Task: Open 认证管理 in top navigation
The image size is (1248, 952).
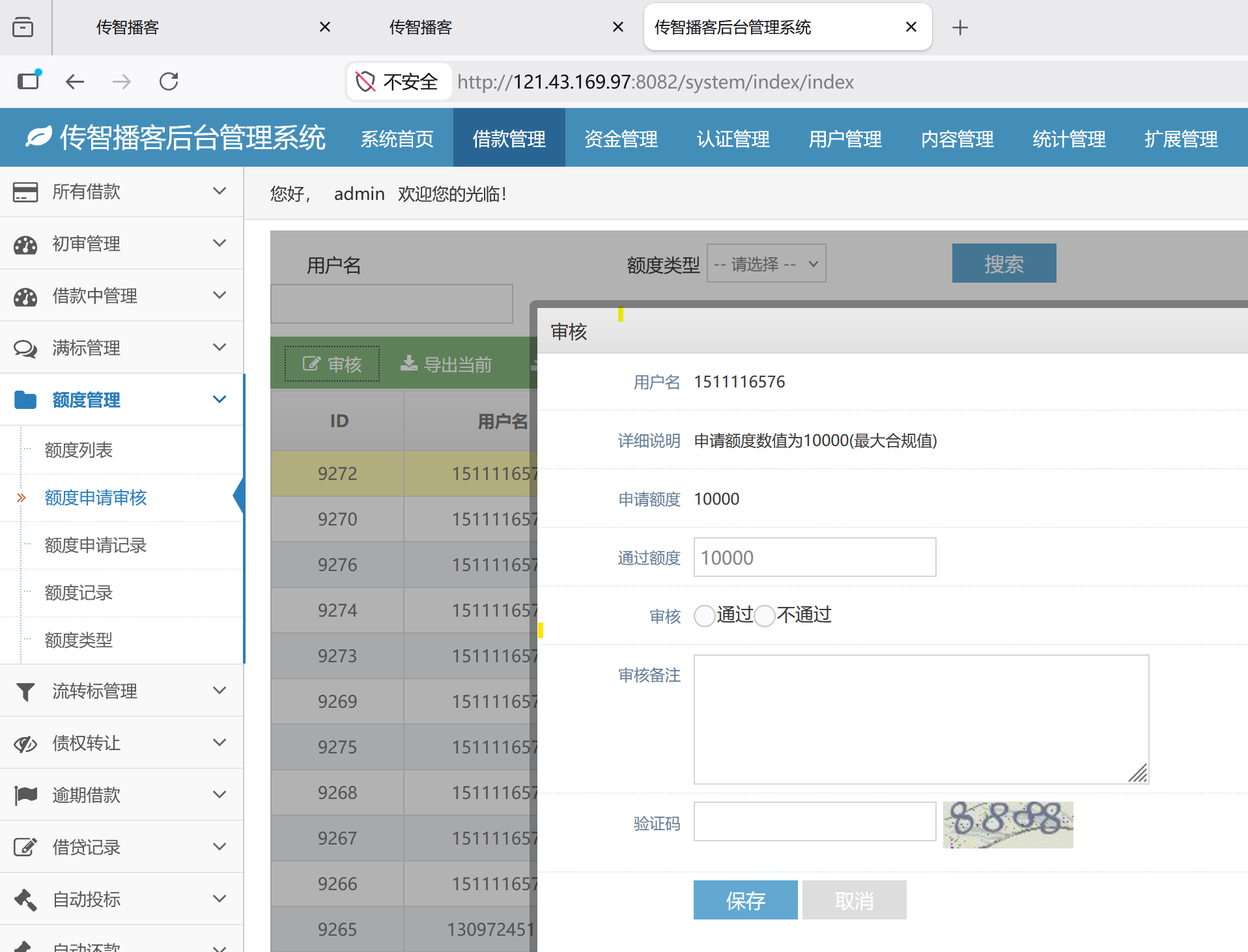Action: [x=733, y=139]
